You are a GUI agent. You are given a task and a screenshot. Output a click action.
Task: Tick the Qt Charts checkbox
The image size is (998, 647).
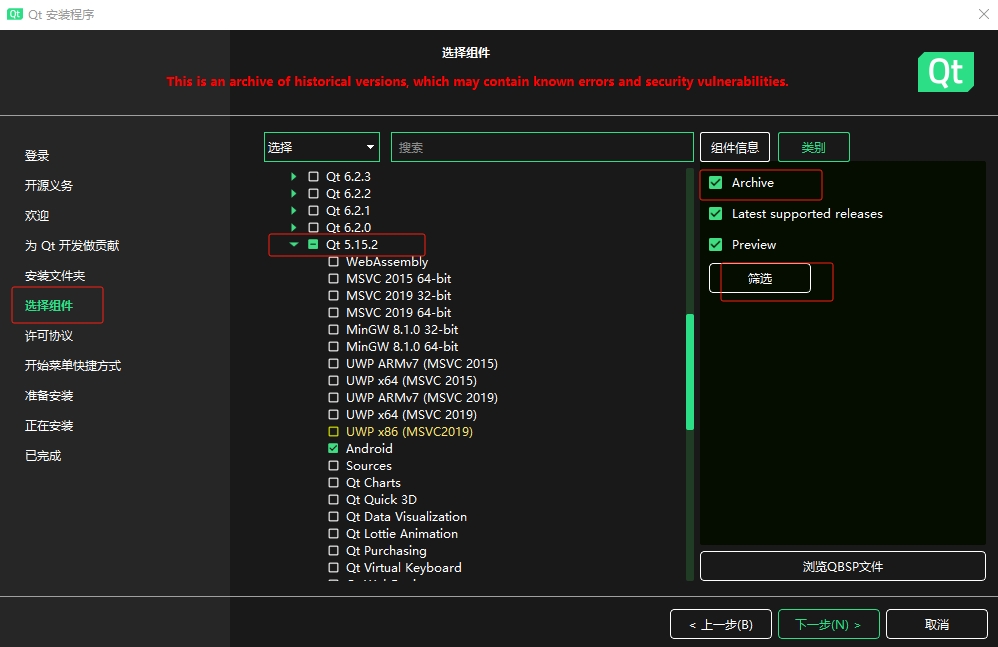click(333, 483)
